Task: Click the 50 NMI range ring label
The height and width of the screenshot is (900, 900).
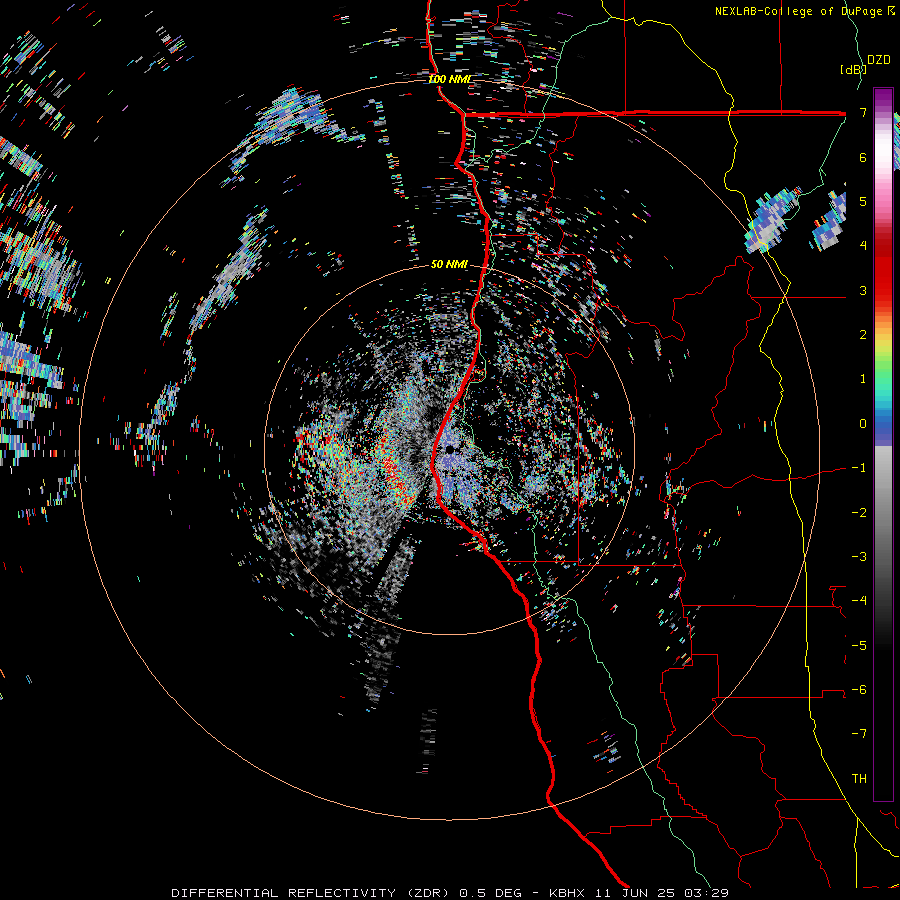Action: pos(449,264)
